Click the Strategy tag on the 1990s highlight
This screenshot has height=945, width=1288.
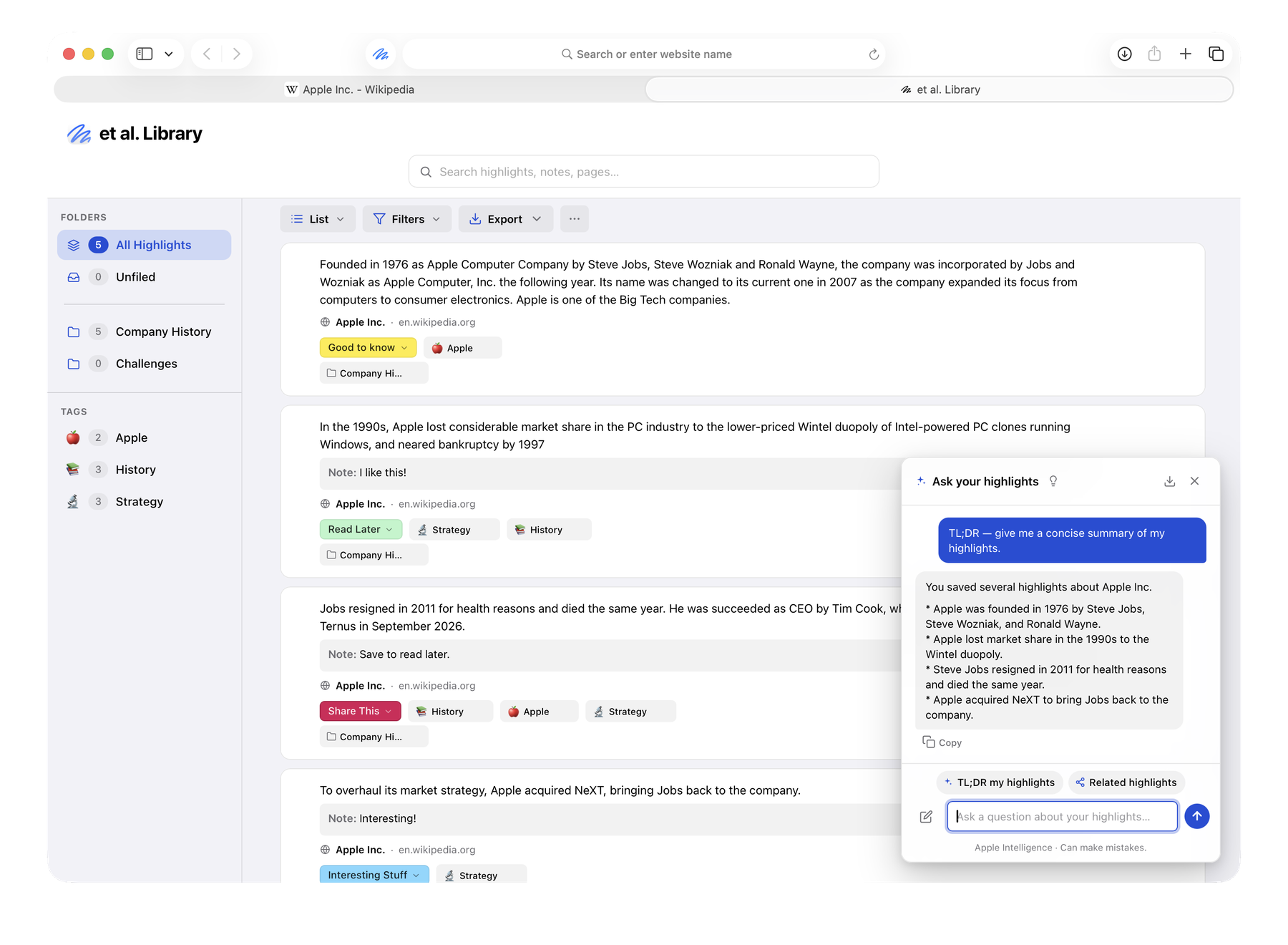pos(454,530)
